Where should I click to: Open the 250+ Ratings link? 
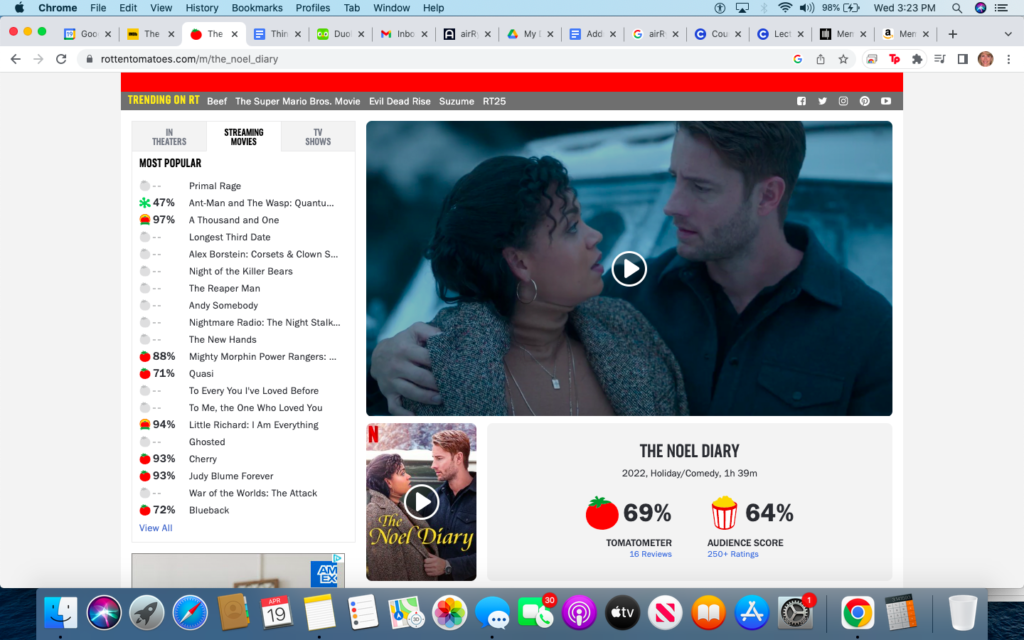pyautogui.click(x=733, y=554)
